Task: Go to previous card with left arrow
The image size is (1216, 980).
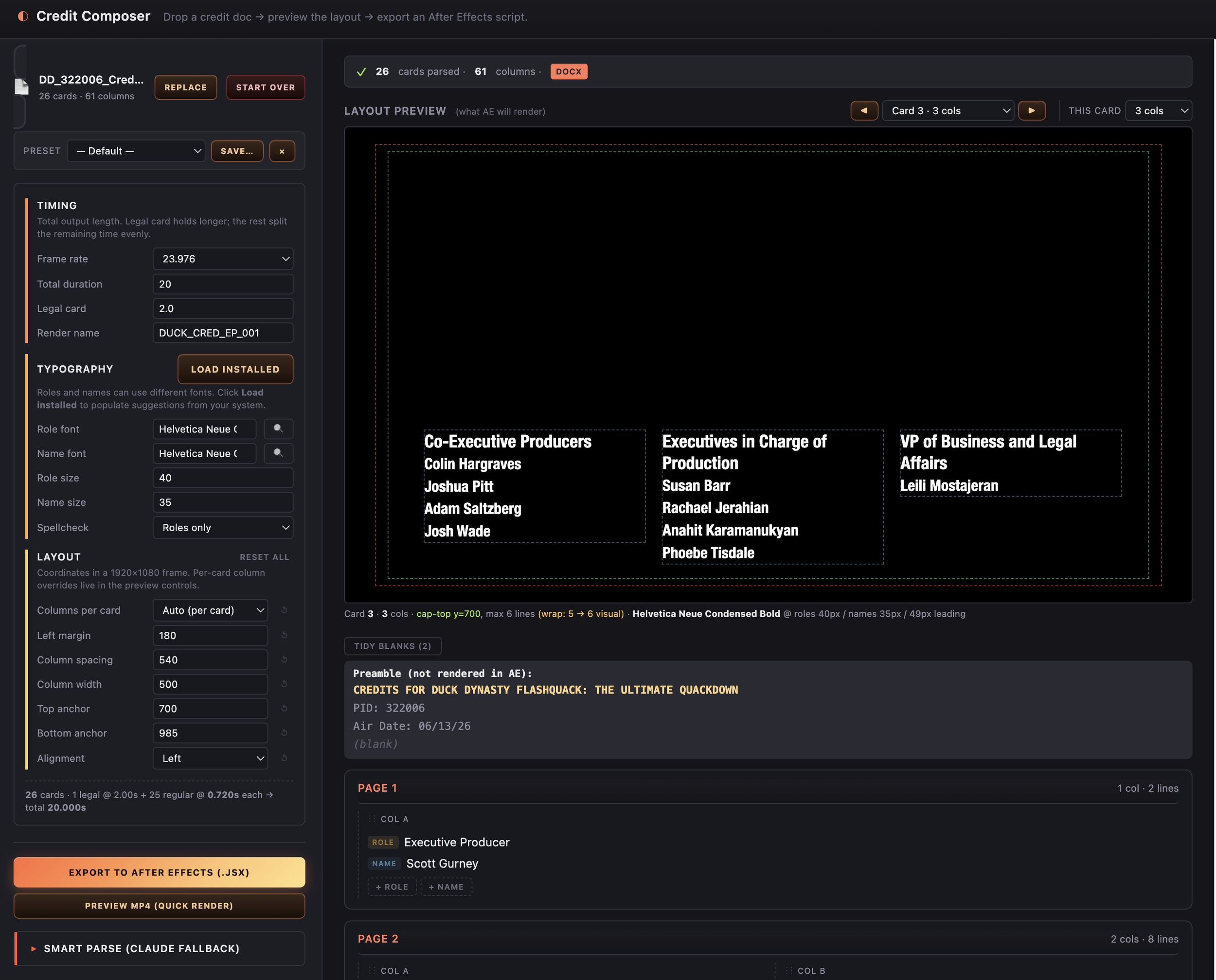Action: 864,111
